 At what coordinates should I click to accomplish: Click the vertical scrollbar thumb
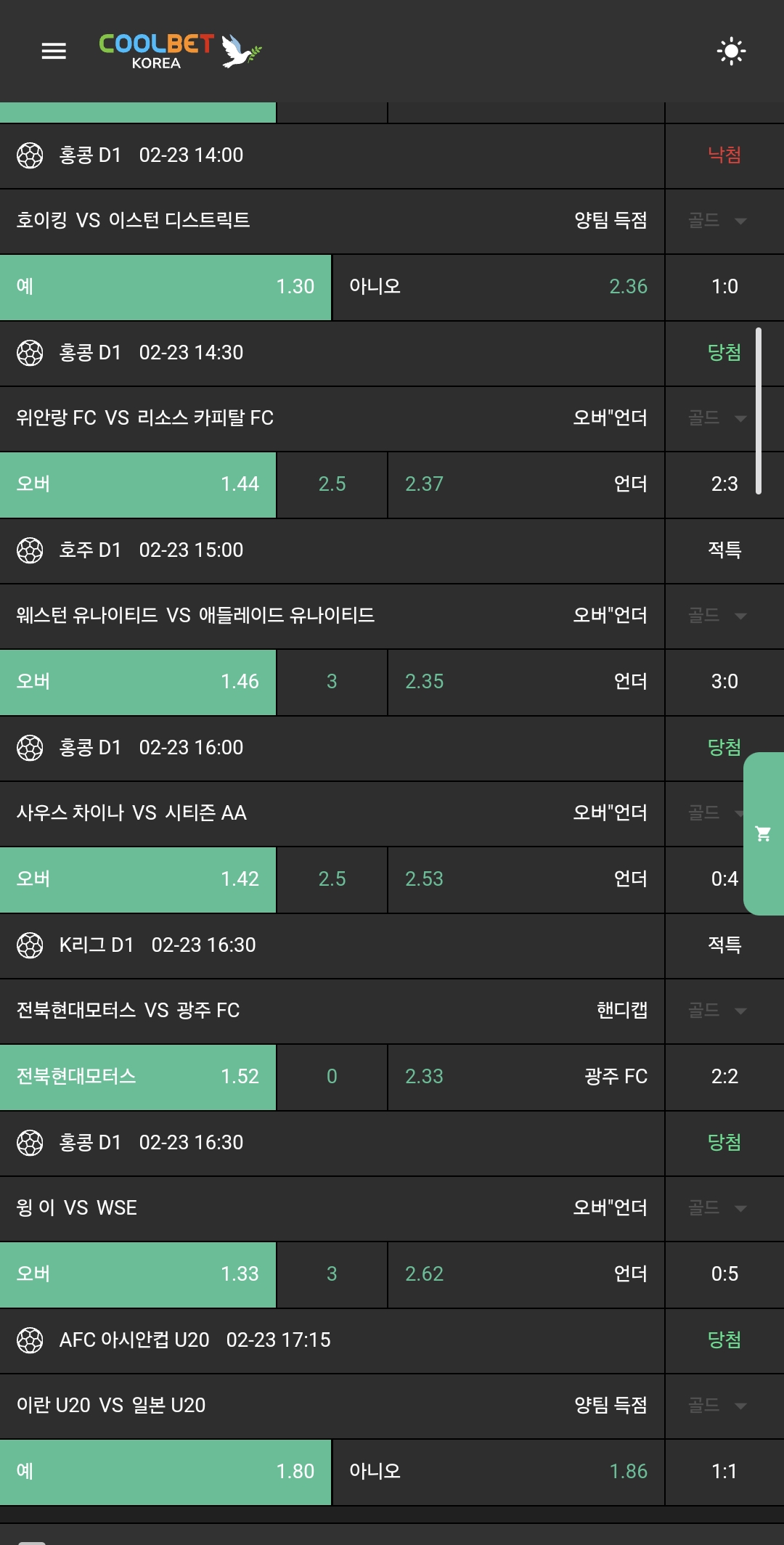(x=759, y=411)
